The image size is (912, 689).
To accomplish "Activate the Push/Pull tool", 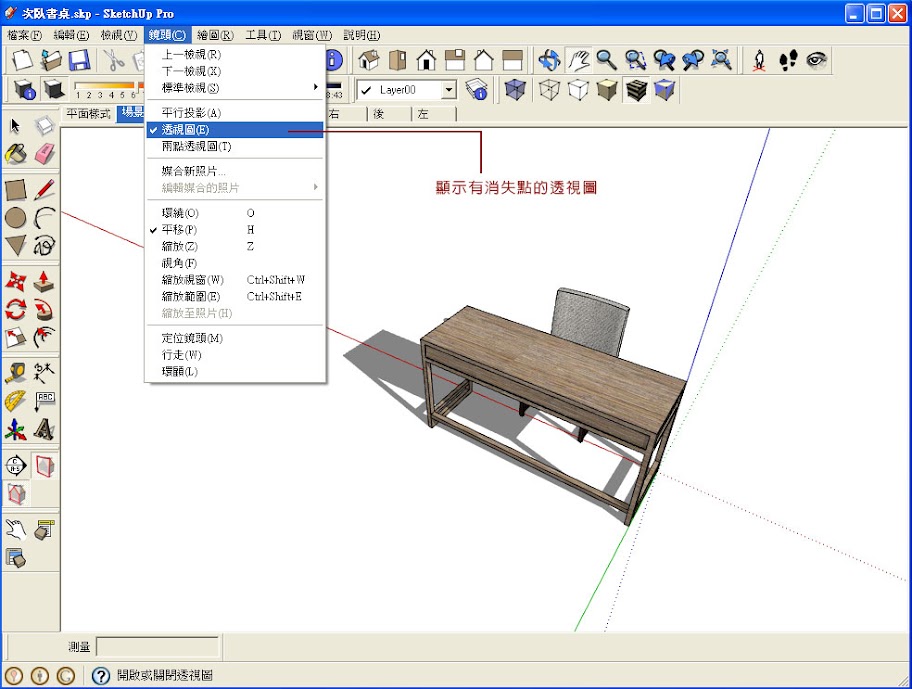I will point(44,280).
